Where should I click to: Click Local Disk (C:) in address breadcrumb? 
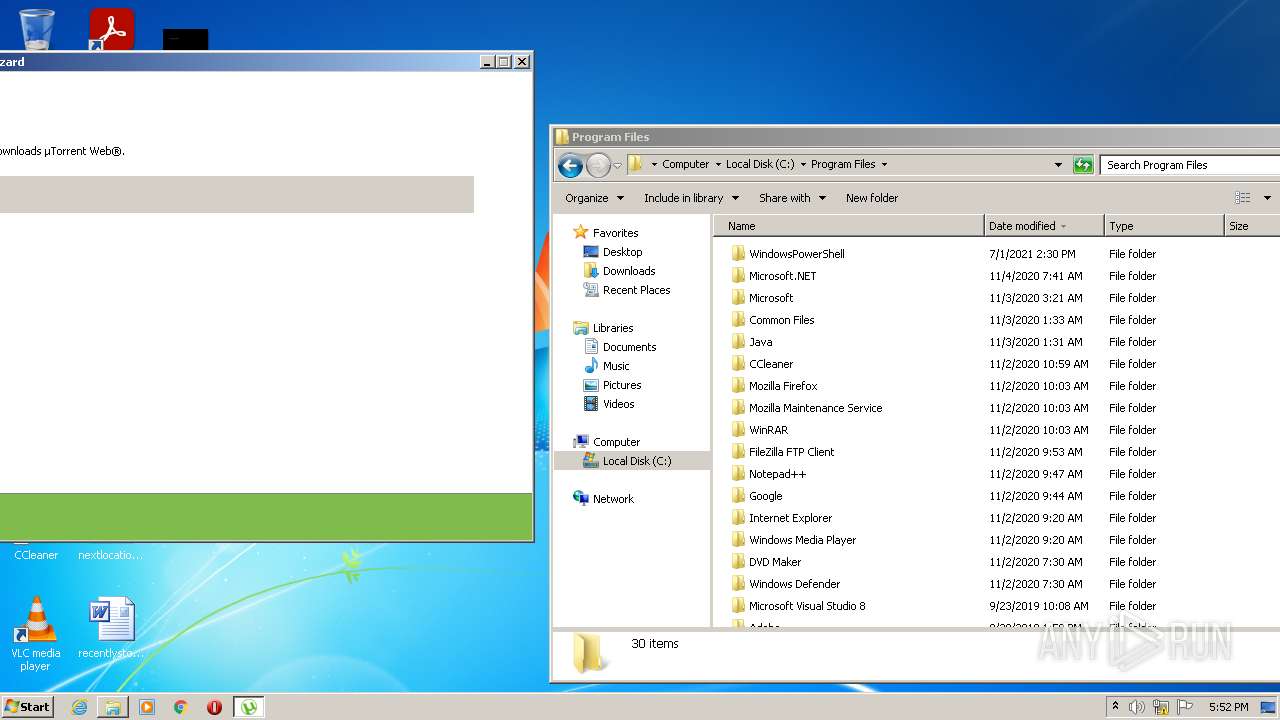coord(760,164)
